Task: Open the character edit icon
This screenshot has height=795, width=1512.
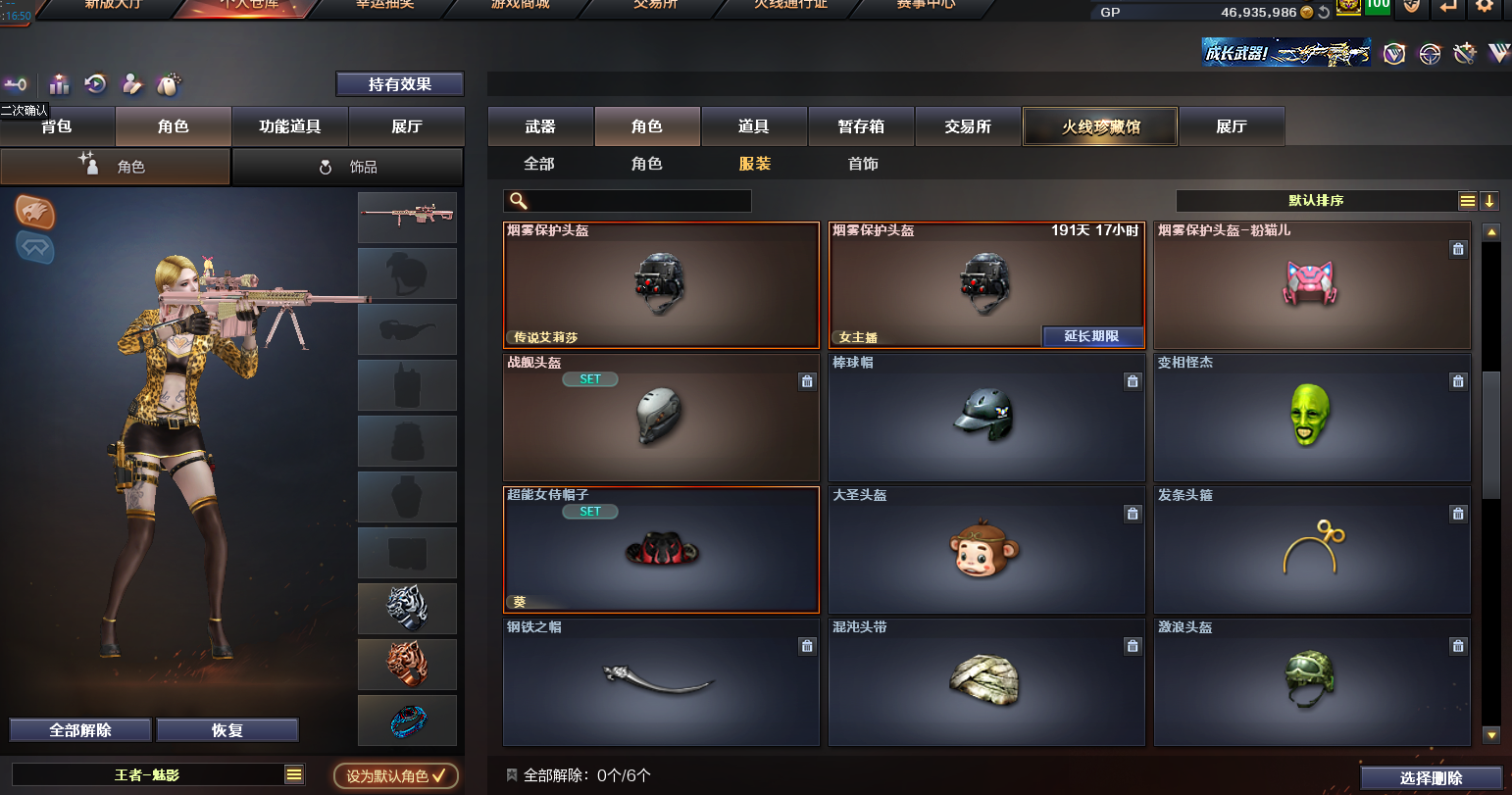Action: (131, 84)
